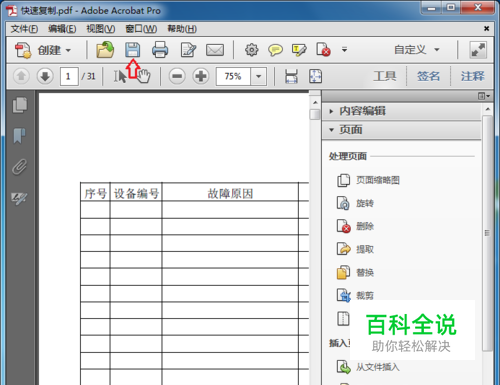
Task: Click the fit width scrolling icon
Action: click(291, 76)
